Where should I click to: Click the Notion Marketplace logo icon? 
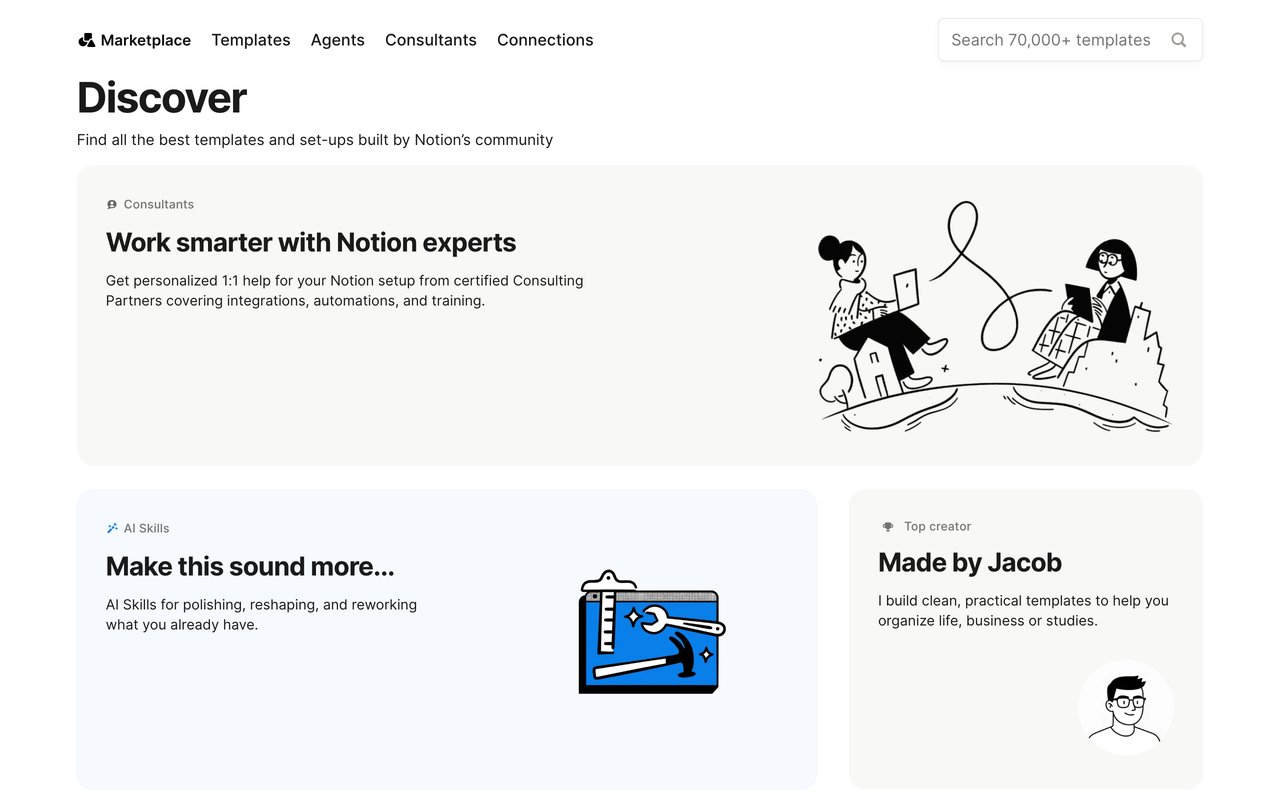point(87,40)
